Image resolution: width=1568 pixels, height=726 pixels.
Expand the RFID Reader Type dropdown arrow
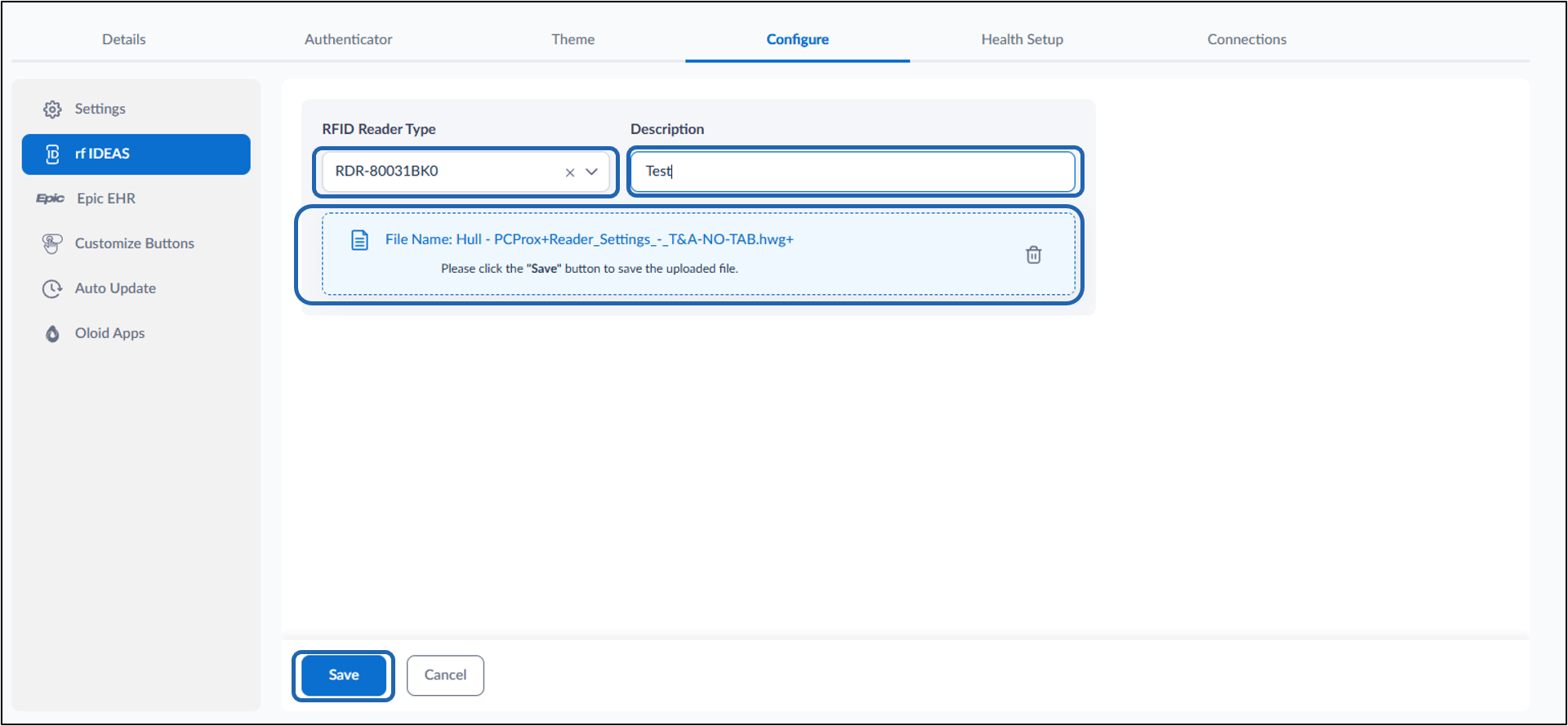pos(592,171)
